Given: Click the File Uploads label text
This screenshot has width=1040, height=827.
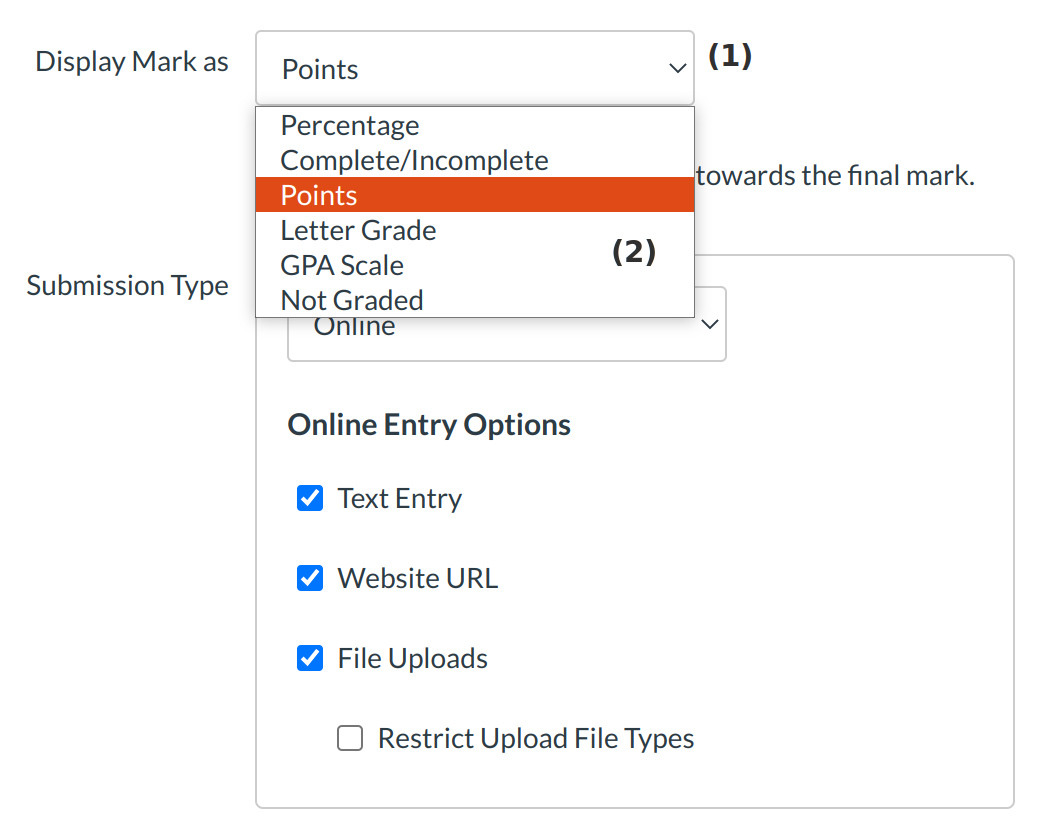Looking at the screenshot, I should pos(412,658).
